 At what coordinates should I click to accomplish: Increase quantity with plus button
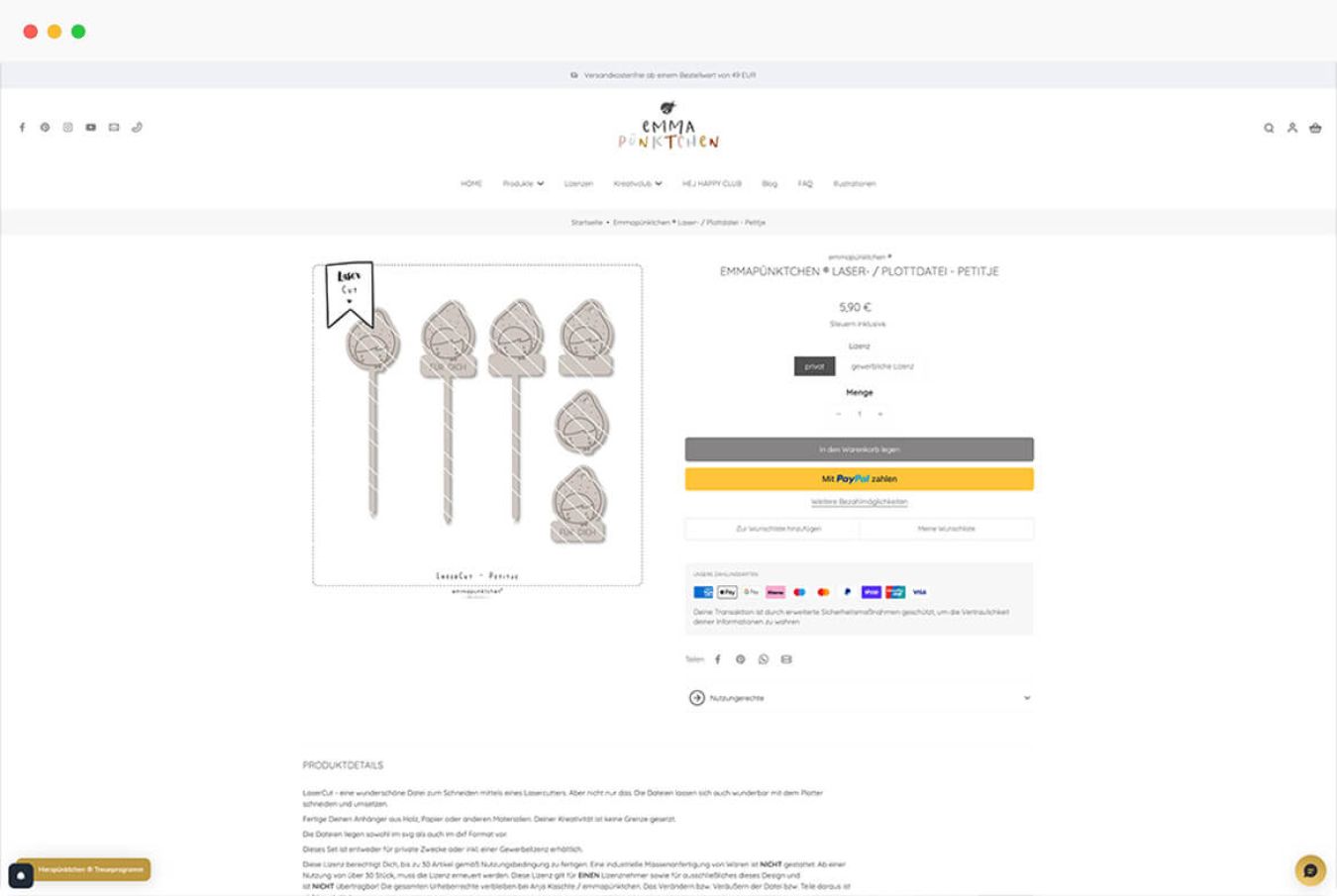point(879,414)
